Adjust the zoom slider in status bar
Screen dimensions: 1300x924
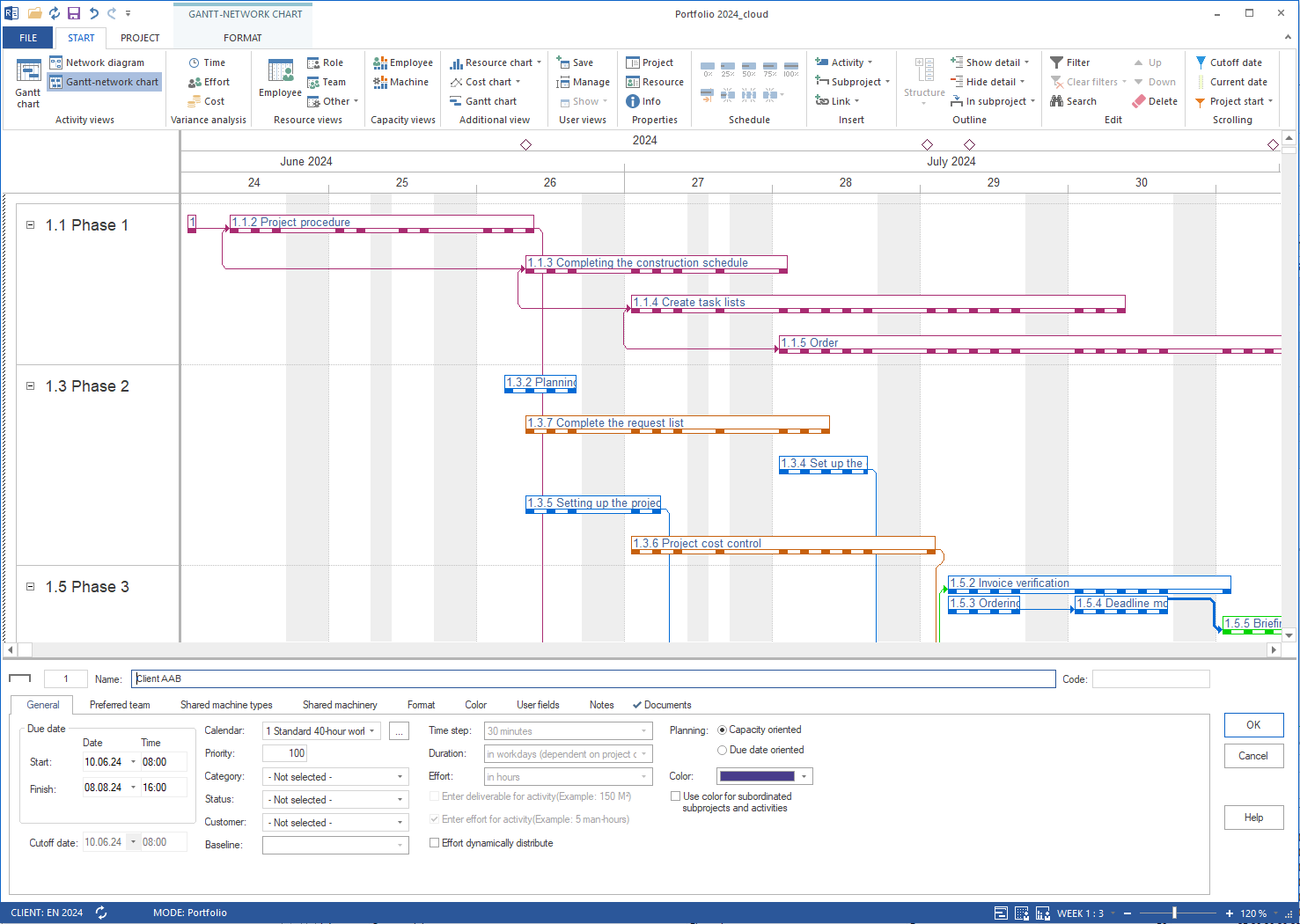(1174, 913)
